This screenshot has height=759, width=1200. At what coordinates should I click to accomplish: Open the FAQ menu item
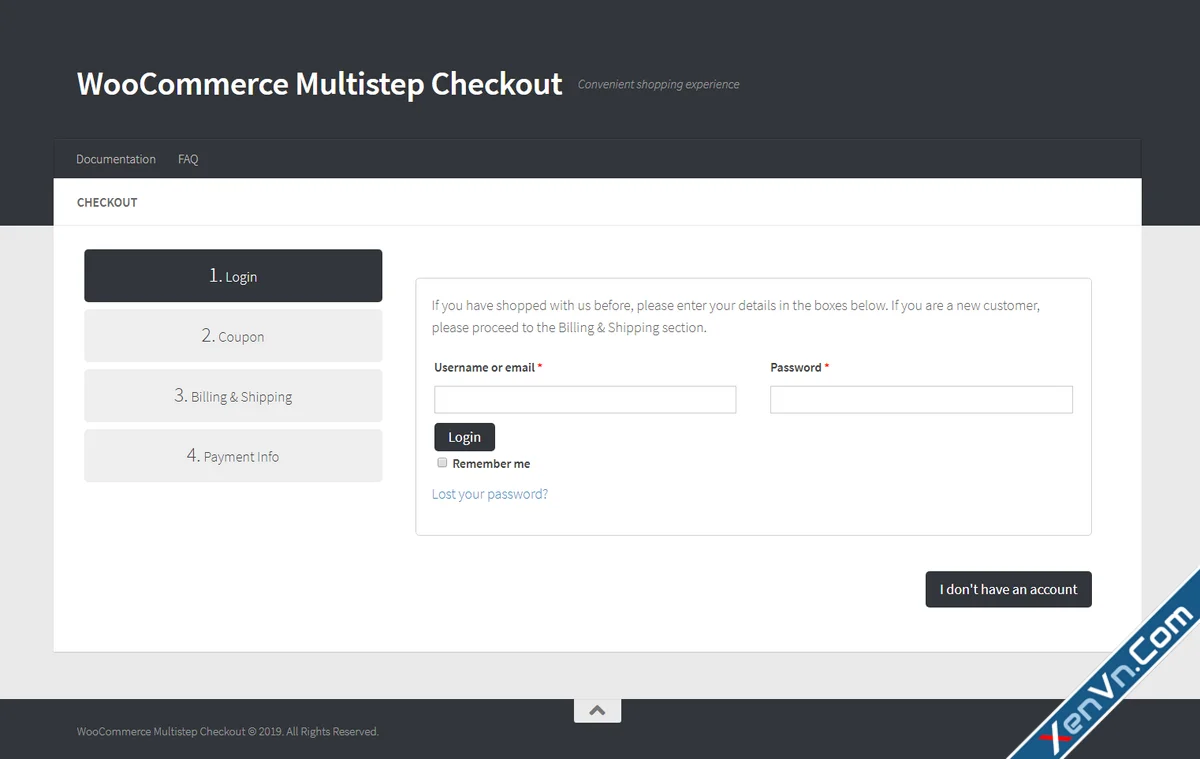(188, 159)
